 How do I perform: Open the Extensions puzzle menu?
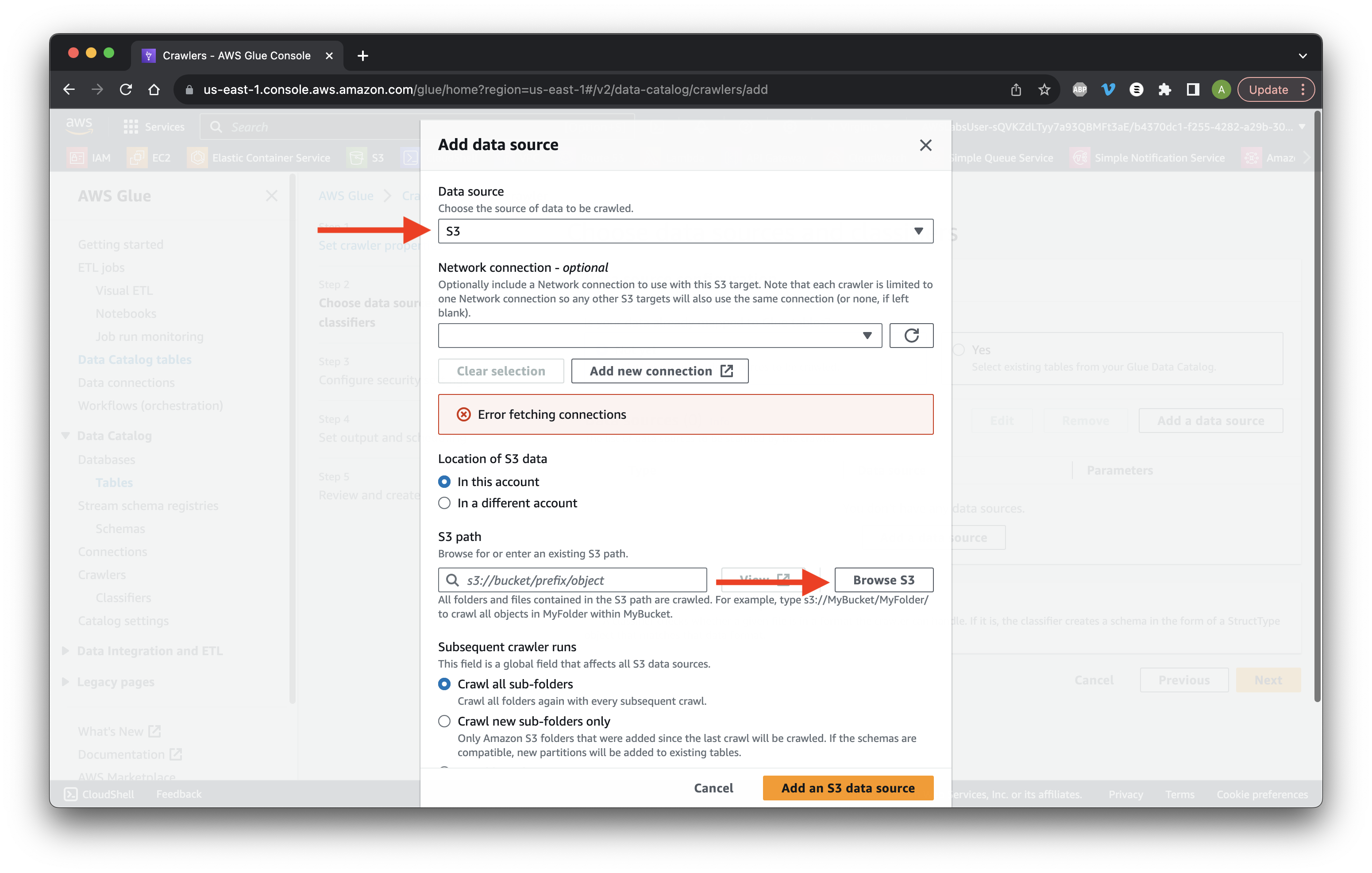[1164, 89]
